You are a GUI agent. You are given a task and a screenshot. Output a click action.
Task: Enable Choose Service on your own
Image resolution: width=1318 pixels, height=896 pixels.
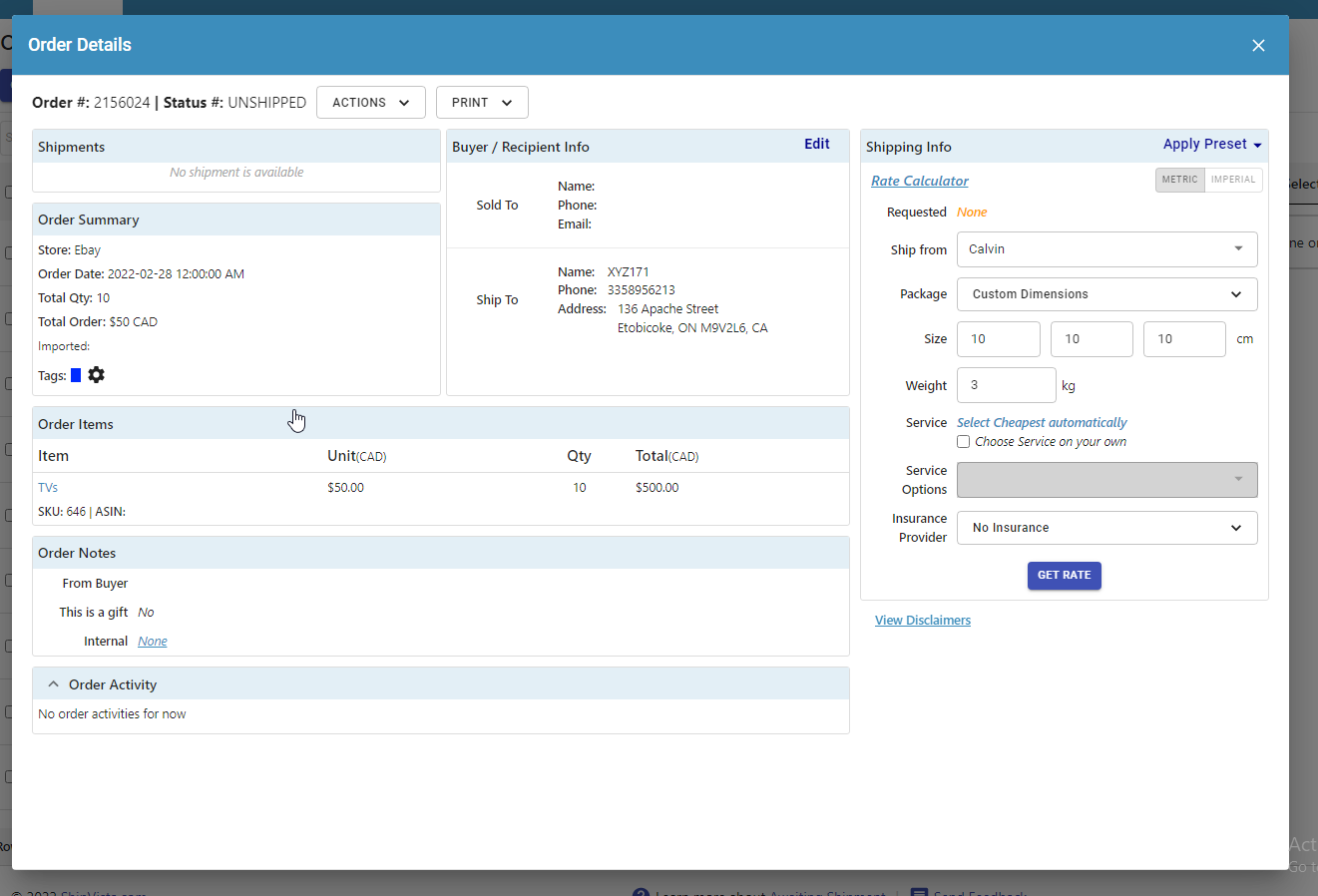[x=964, y=442]
